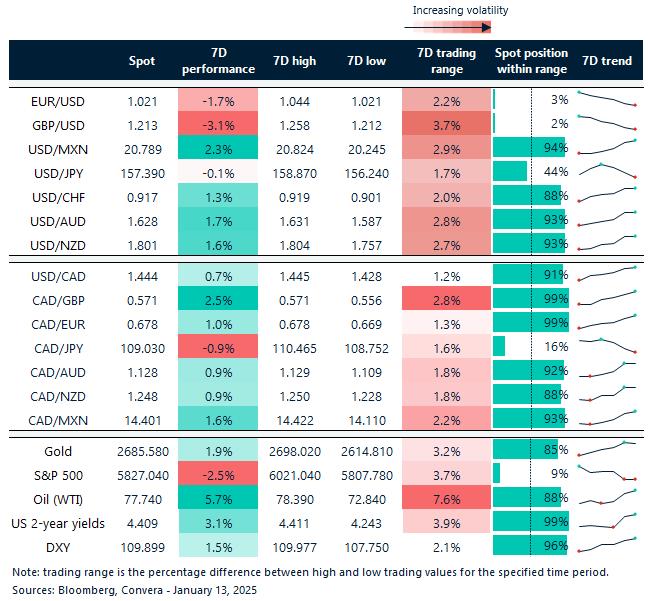Click the Oil (WTI) trend sparkline
The image size is (648, 601).
pos(608,497)
